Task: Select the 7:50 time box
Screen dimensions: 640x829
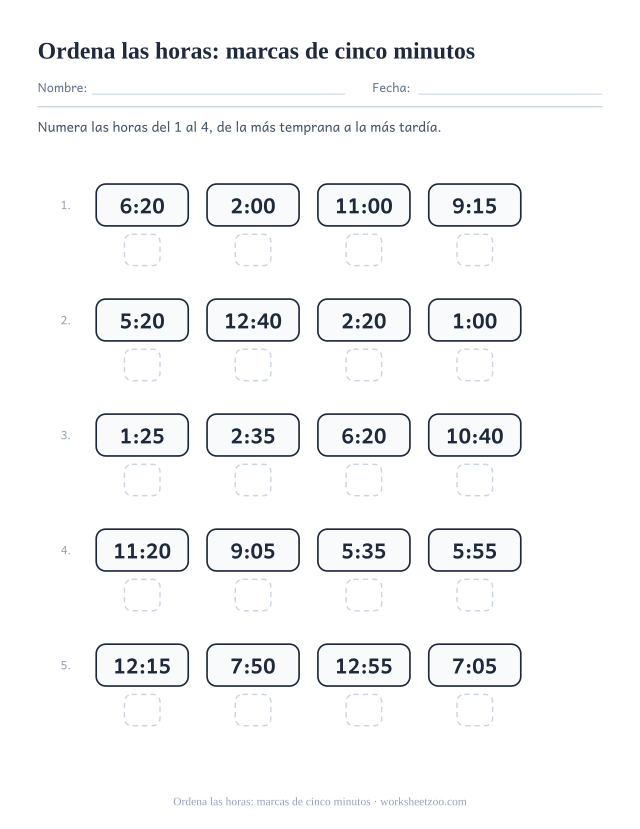Action: 253,665
